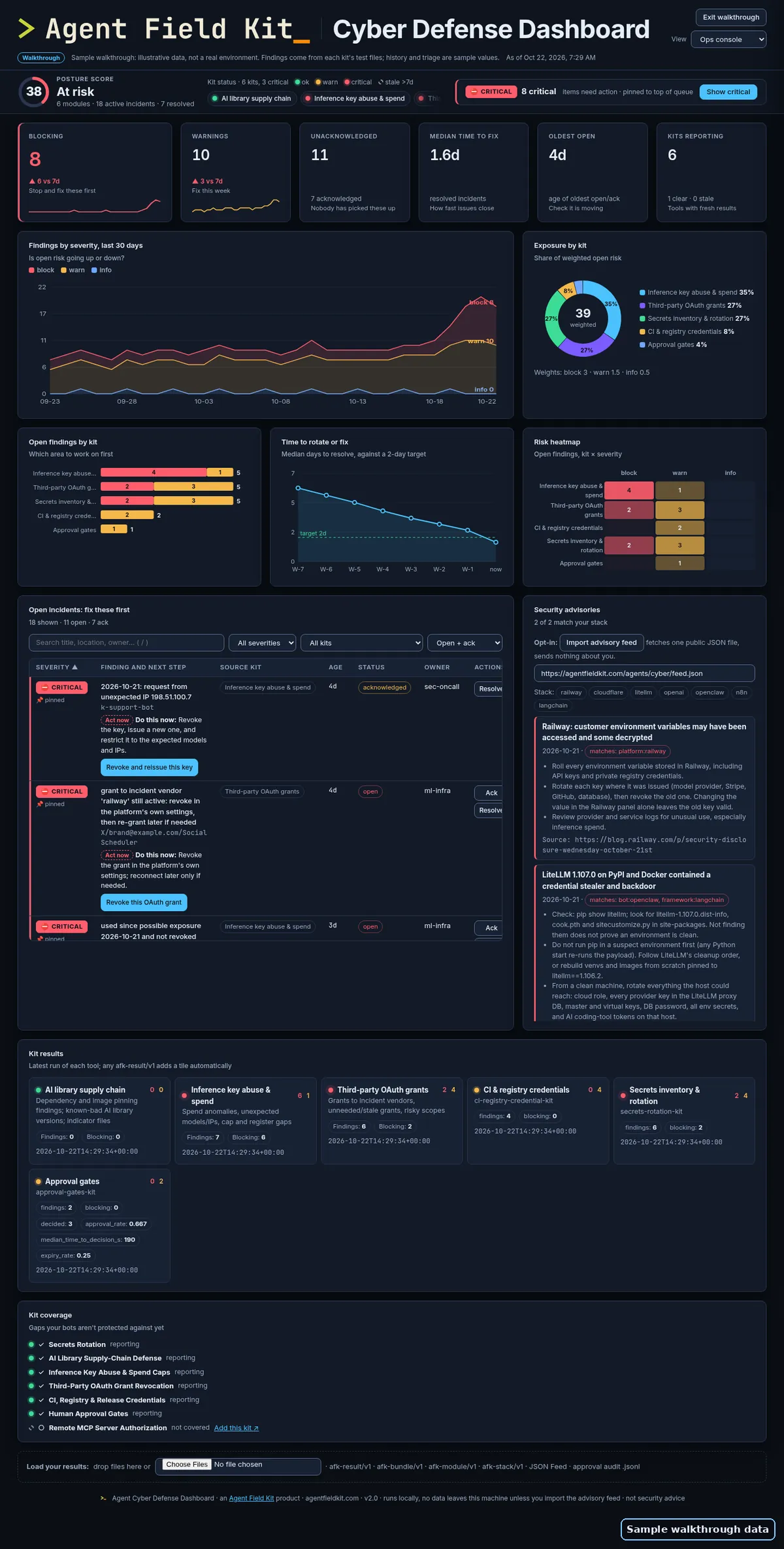Viewport: 784px width, 1549px height.
Task: Click the pin icon under the railway grant incident
Action: (x=40, y=804)
